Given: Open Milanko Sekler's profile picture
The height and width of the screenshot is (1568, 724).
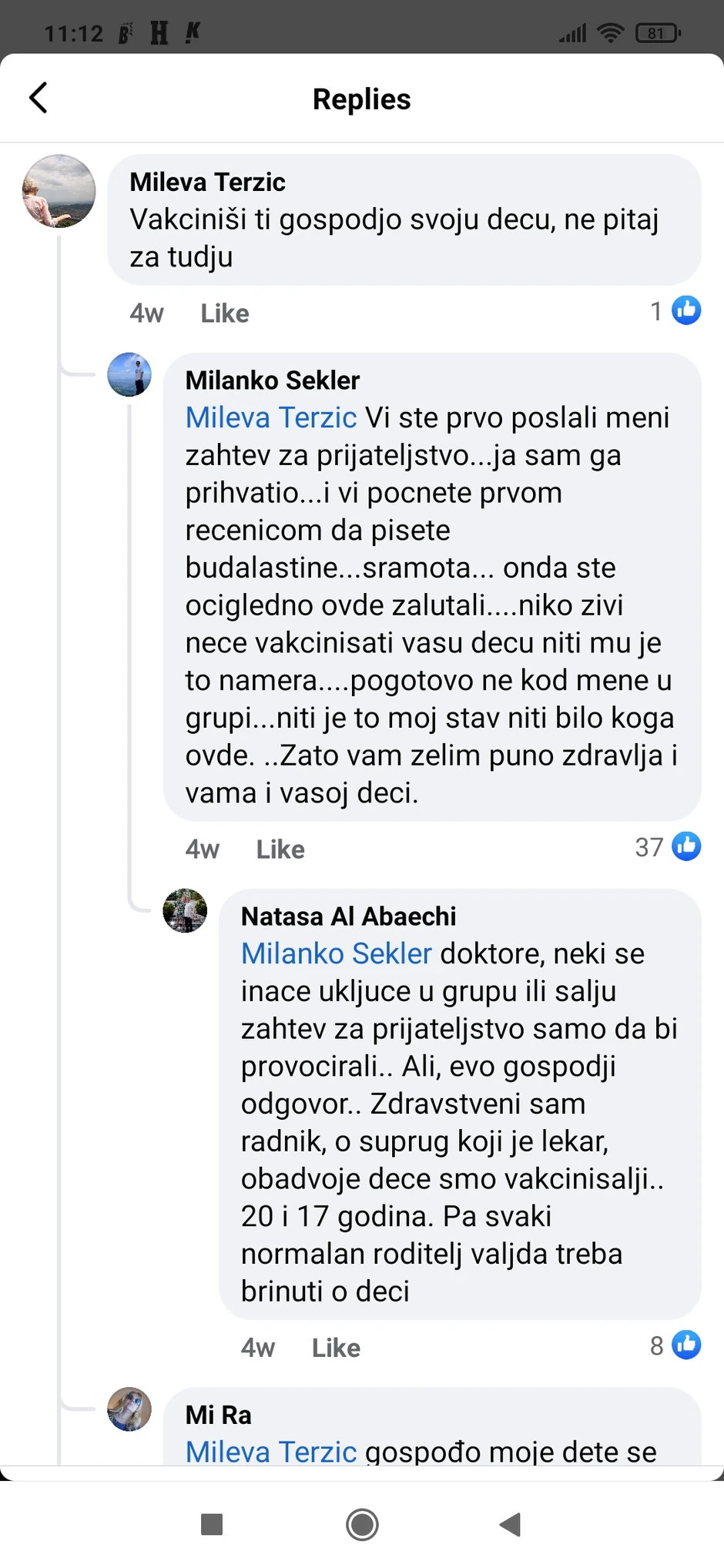Looking at the screenshot, I should pyautogui.click(x=129, y=375).
